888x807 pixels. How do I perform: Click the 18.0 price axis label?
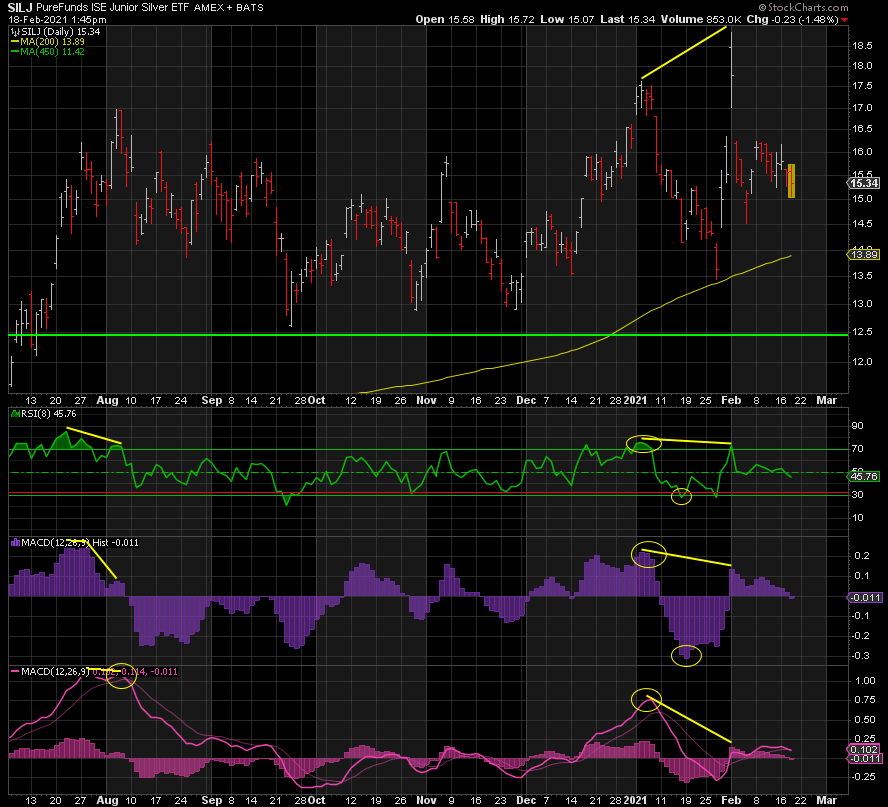click(x=862, y=66)
